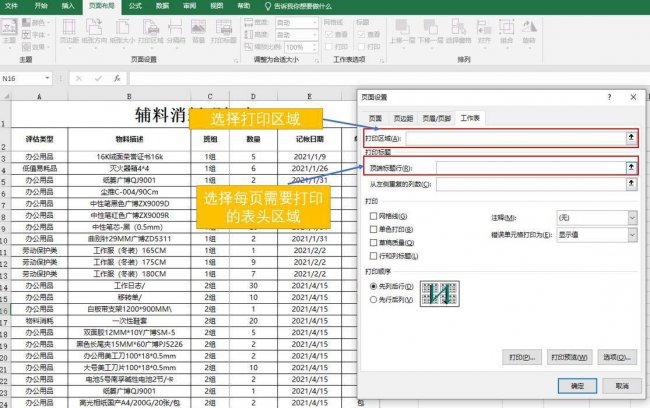Open the 视图 ribbon tab
The width and height of the screenshot is (650, 408).
pos(216,6)
